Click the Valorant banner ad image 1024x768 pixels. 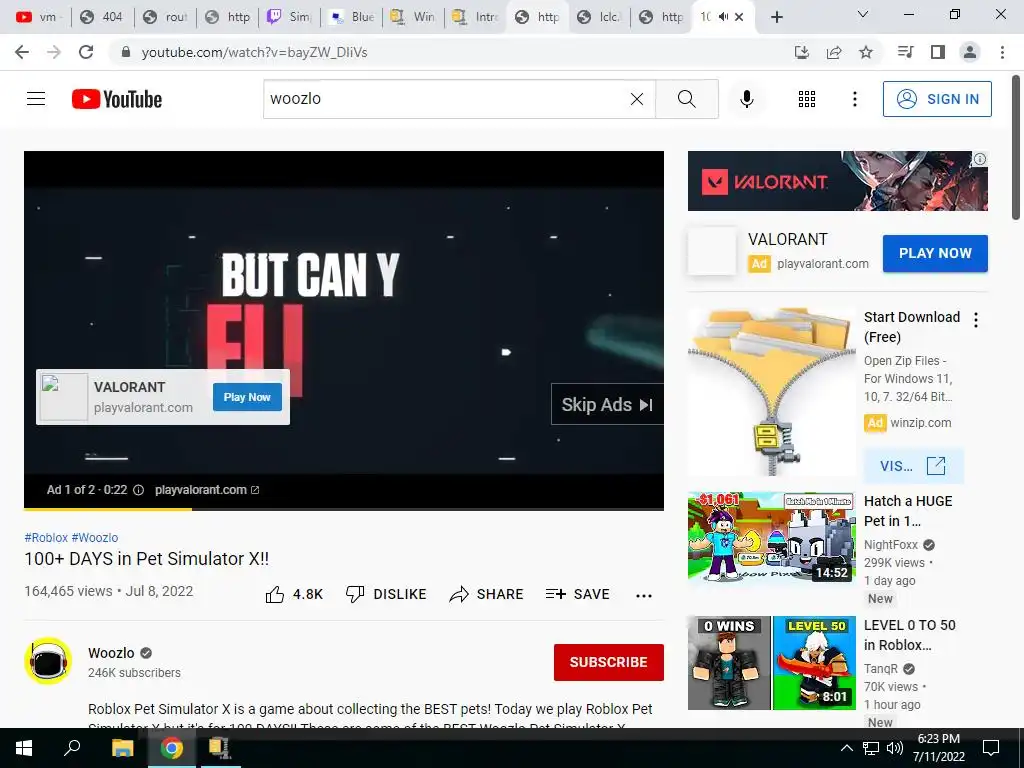pyautogui.click(x=837, y=181)
